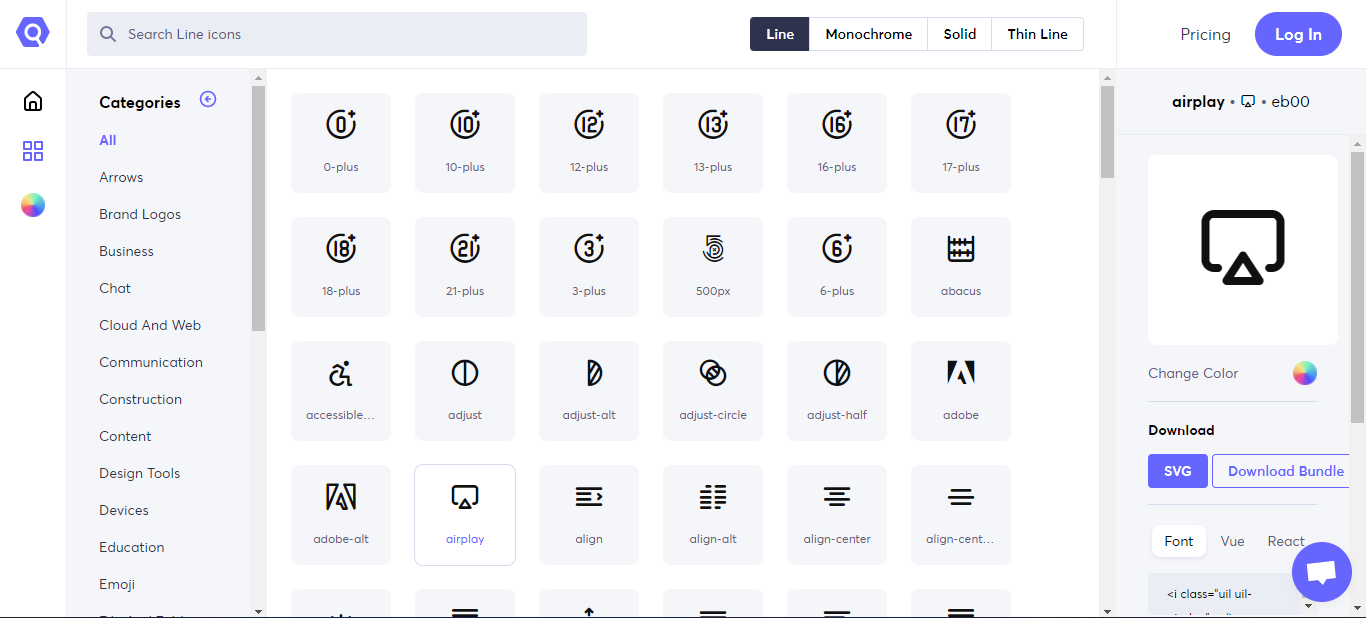Select the accessible wheelchair icon card
This screenshot has height=618, width=1366.
[x=341, y=391]
